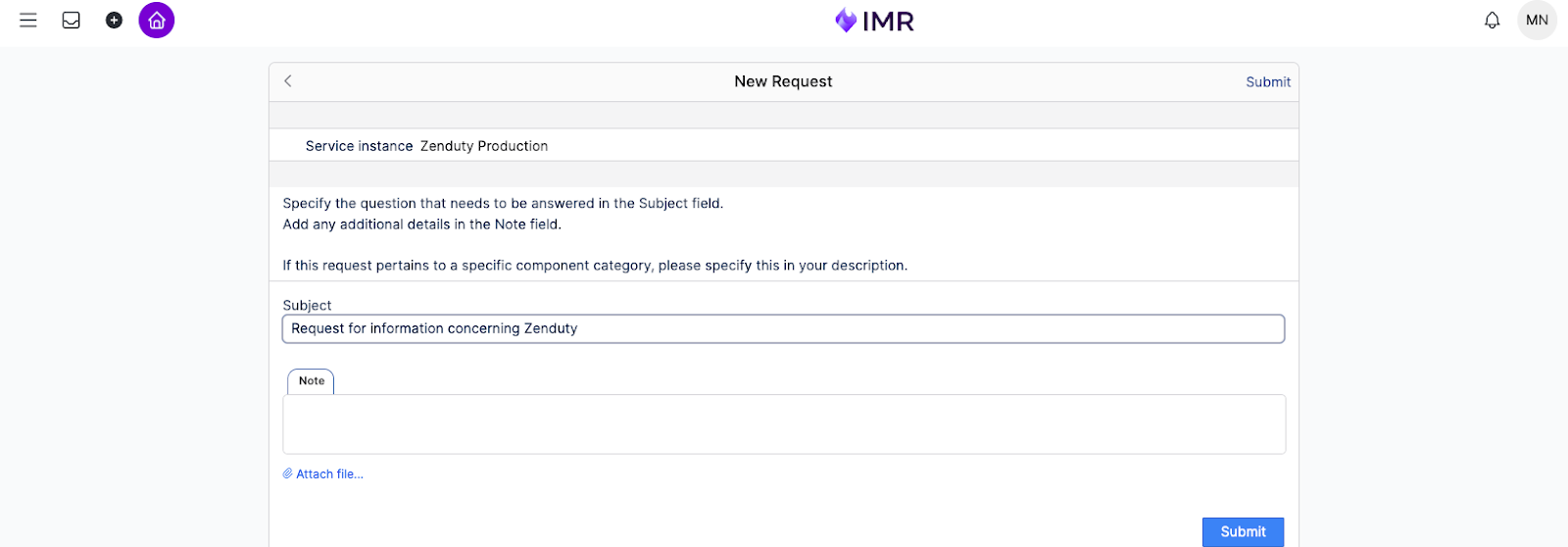Click the component category instruction text
Screen dimensions: 1568x547
tap(595, 266)
